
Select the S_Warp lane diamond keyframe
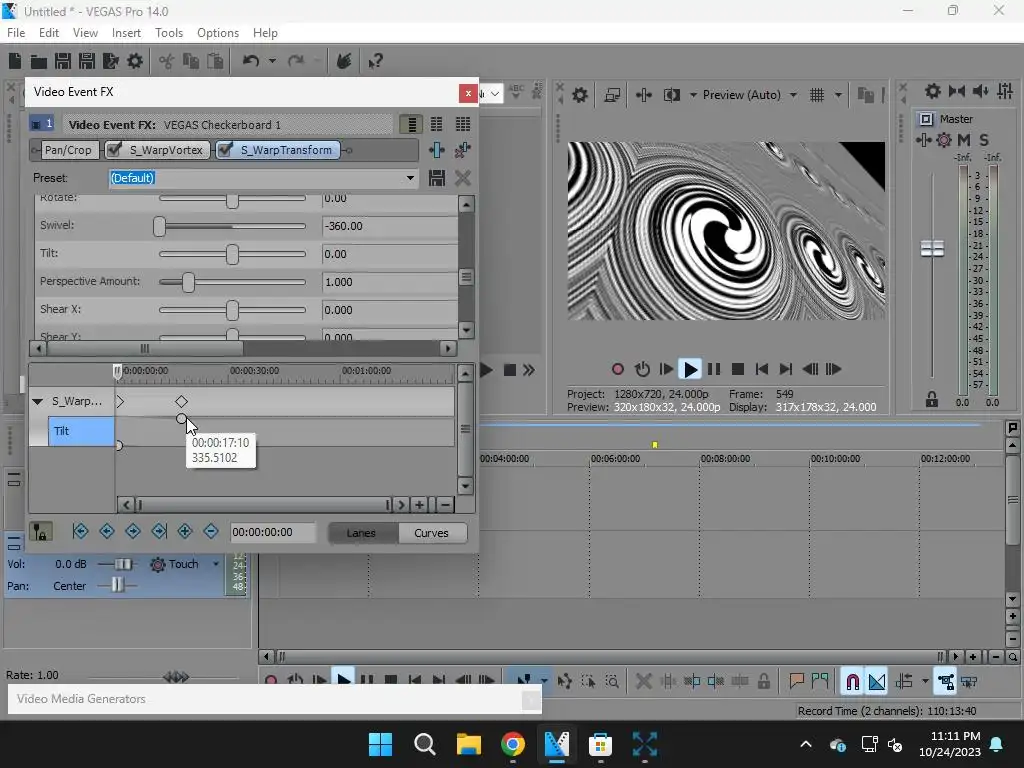182,401
